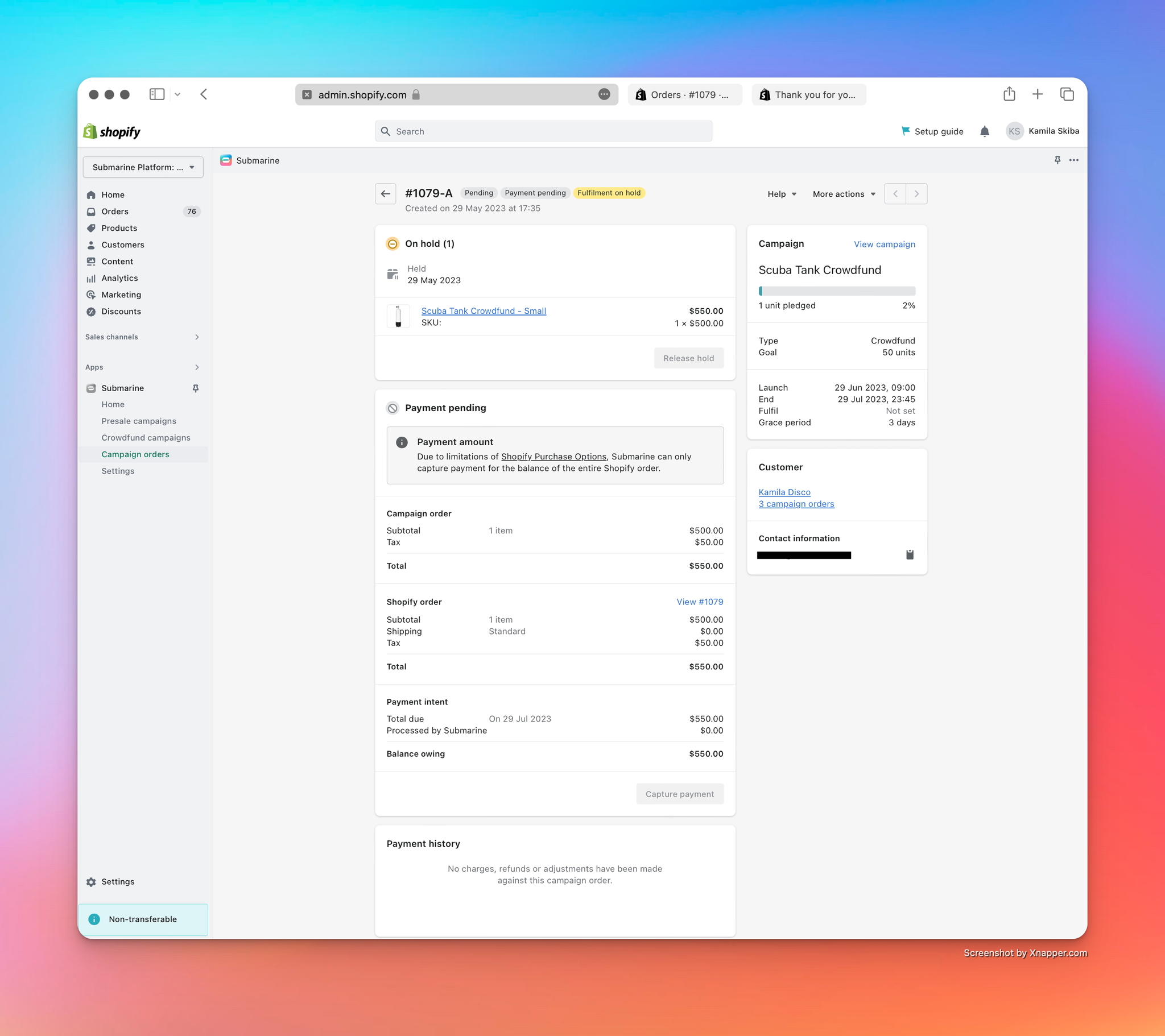
Task: Click the On hold status icon
Action: [x=393, y=244]
